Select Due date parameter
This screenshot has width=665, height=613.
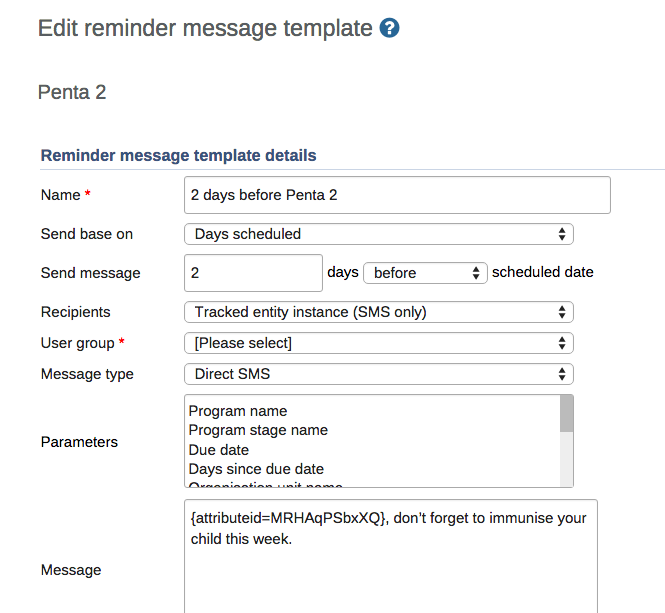(219, 450)
